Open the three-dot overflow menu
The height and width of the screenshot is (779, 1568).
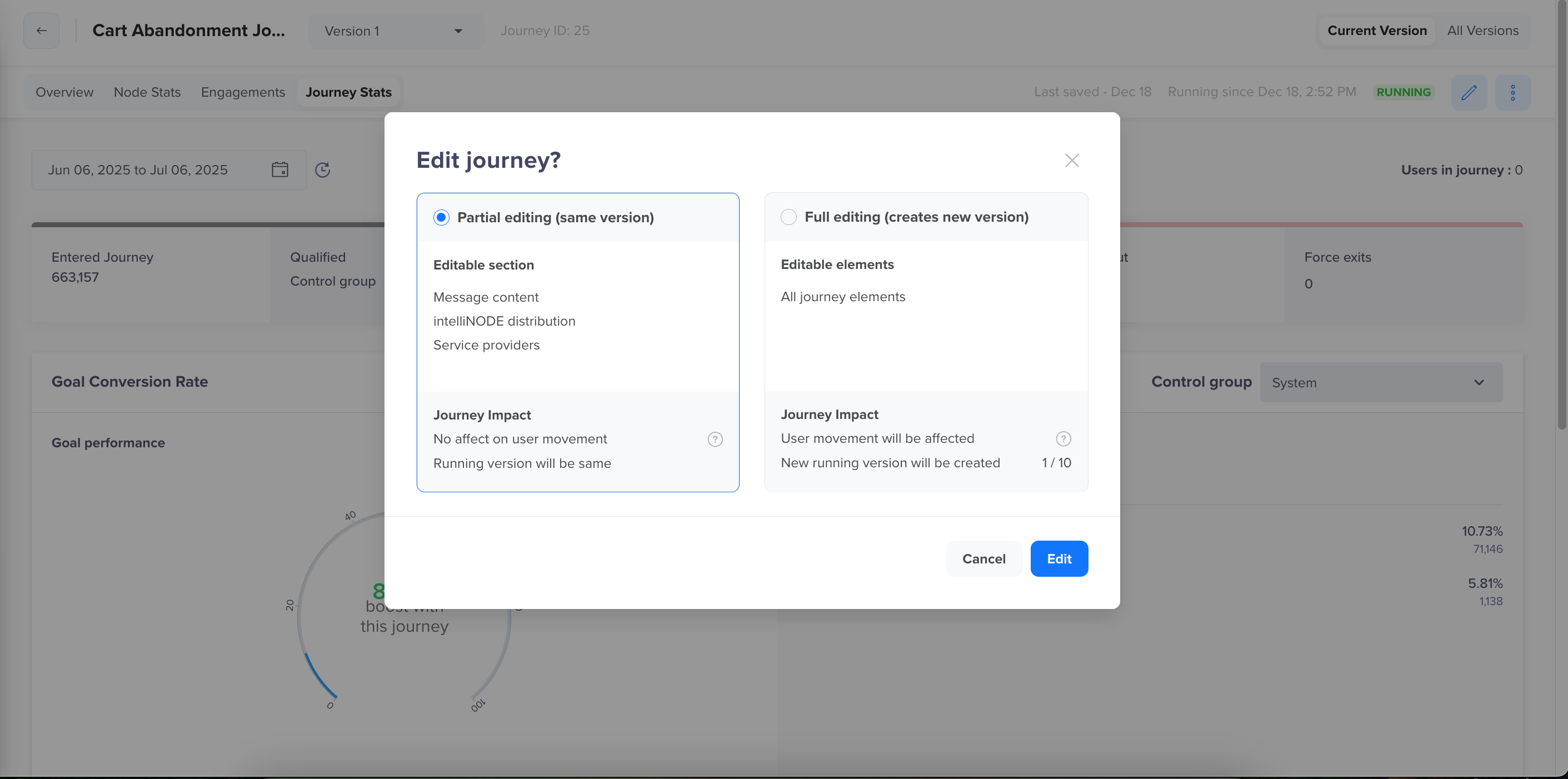(1514, 92)
